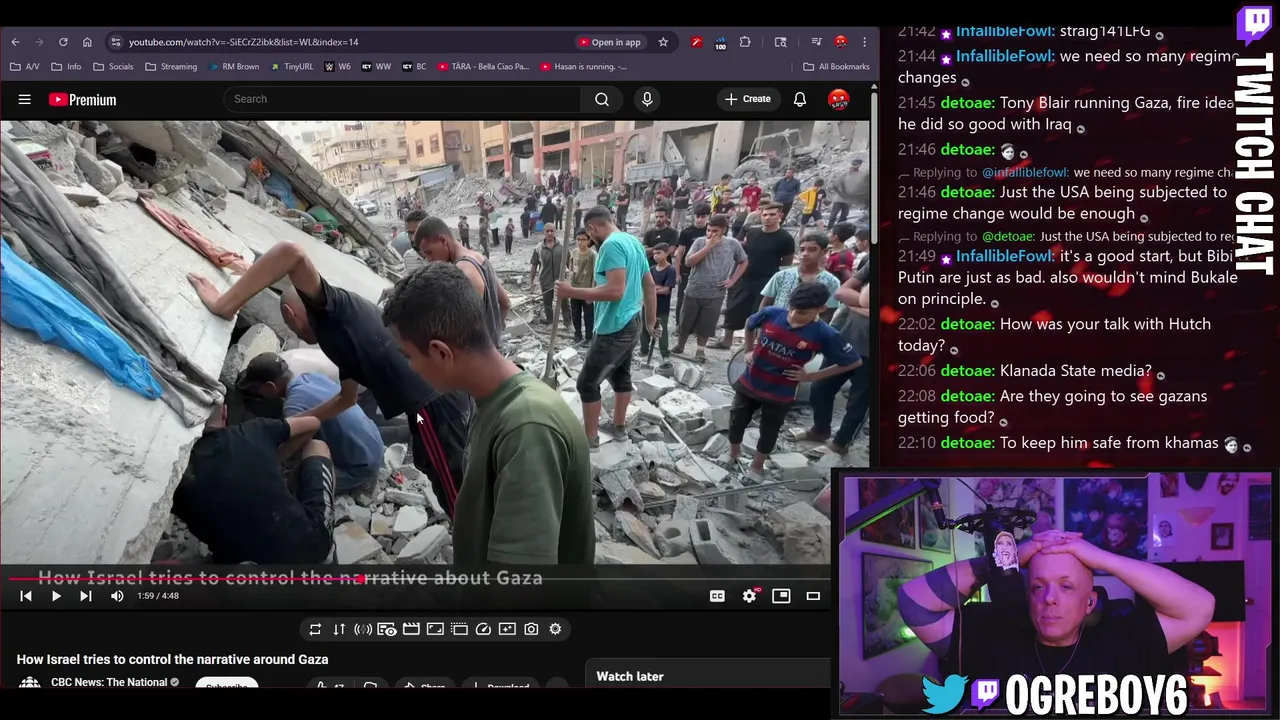
Task: Open Chrome's home page button
Action: point(87,42)
